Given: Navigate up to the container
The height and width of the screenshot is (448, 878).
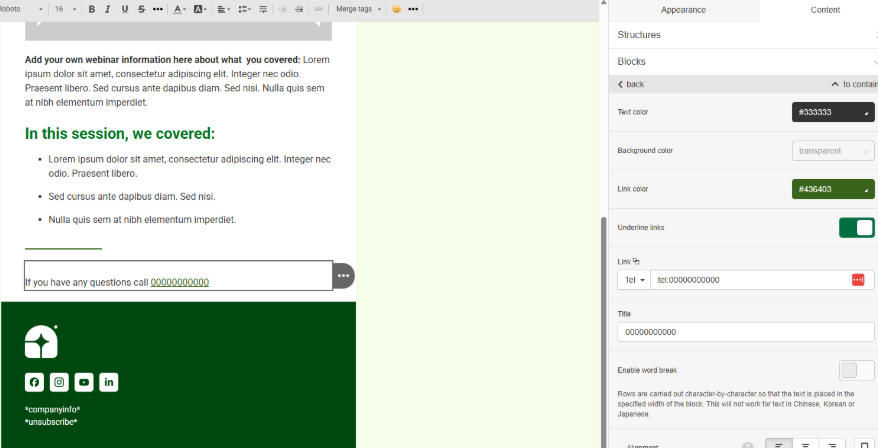Looking at the screenshot, I should [x=854, y=84].
